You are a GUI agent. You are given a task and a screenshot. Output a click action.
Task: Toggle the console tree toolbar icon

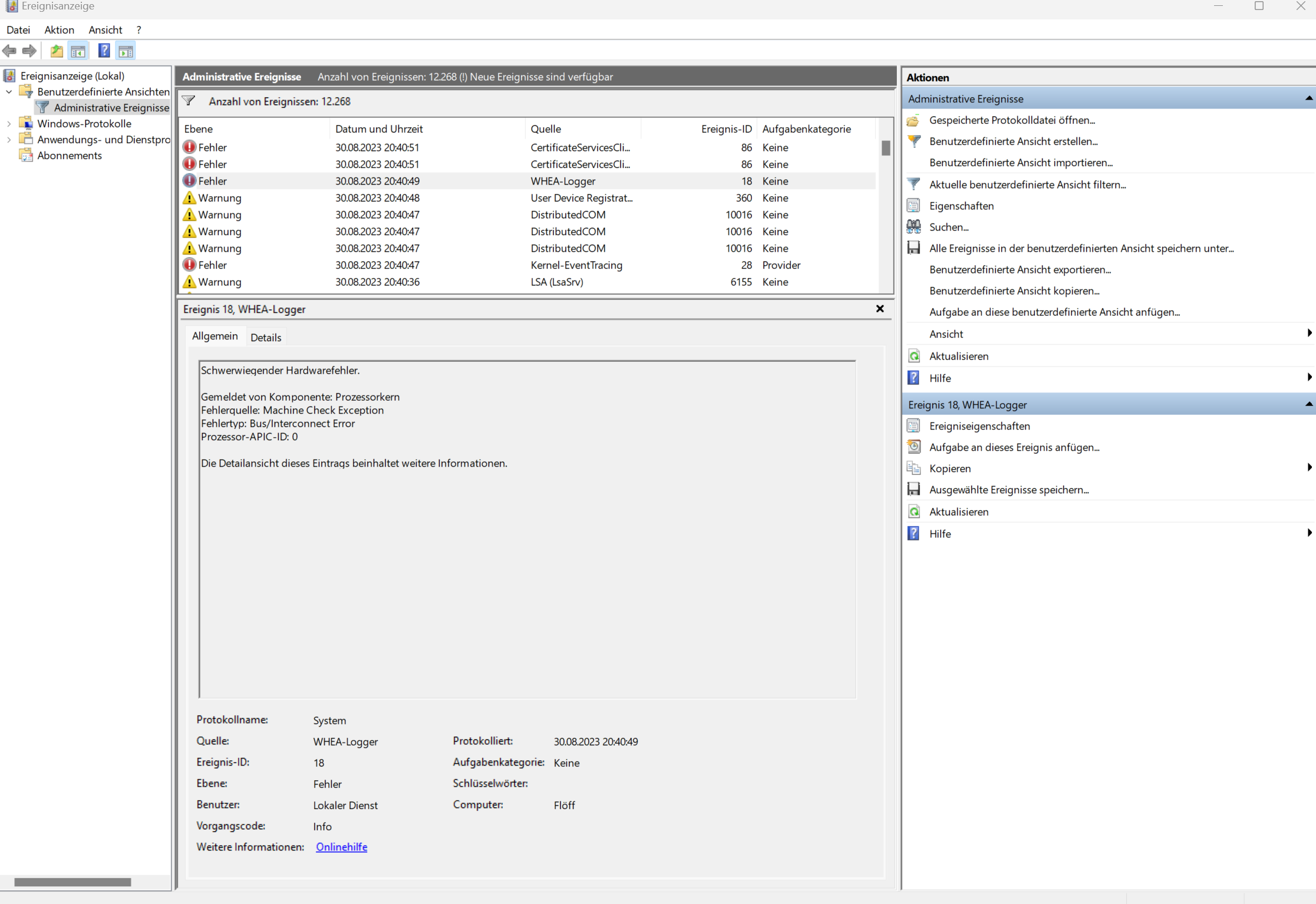coord(78,51)
